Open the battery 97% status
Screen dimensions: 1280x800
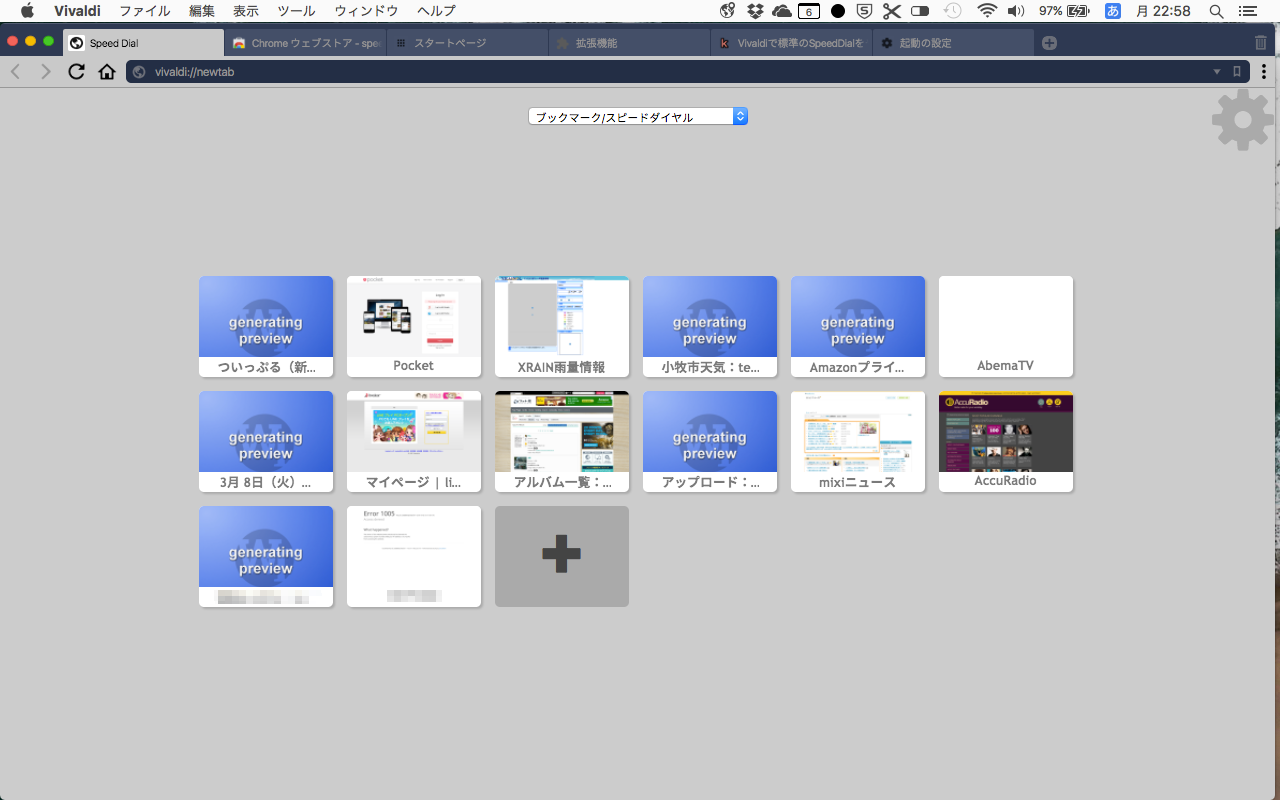(1064, 11)
